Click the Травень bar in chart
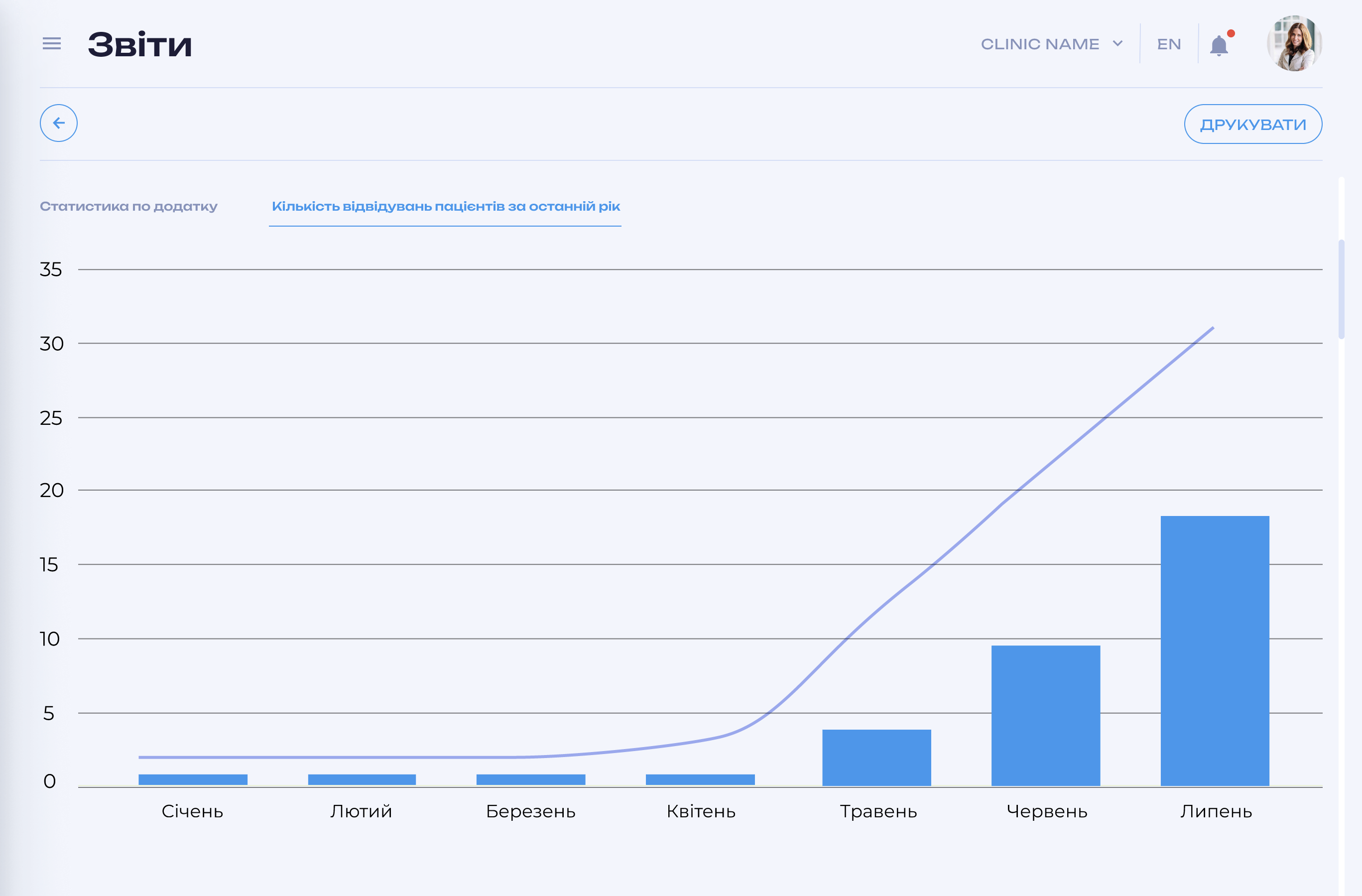 (876, 758)
